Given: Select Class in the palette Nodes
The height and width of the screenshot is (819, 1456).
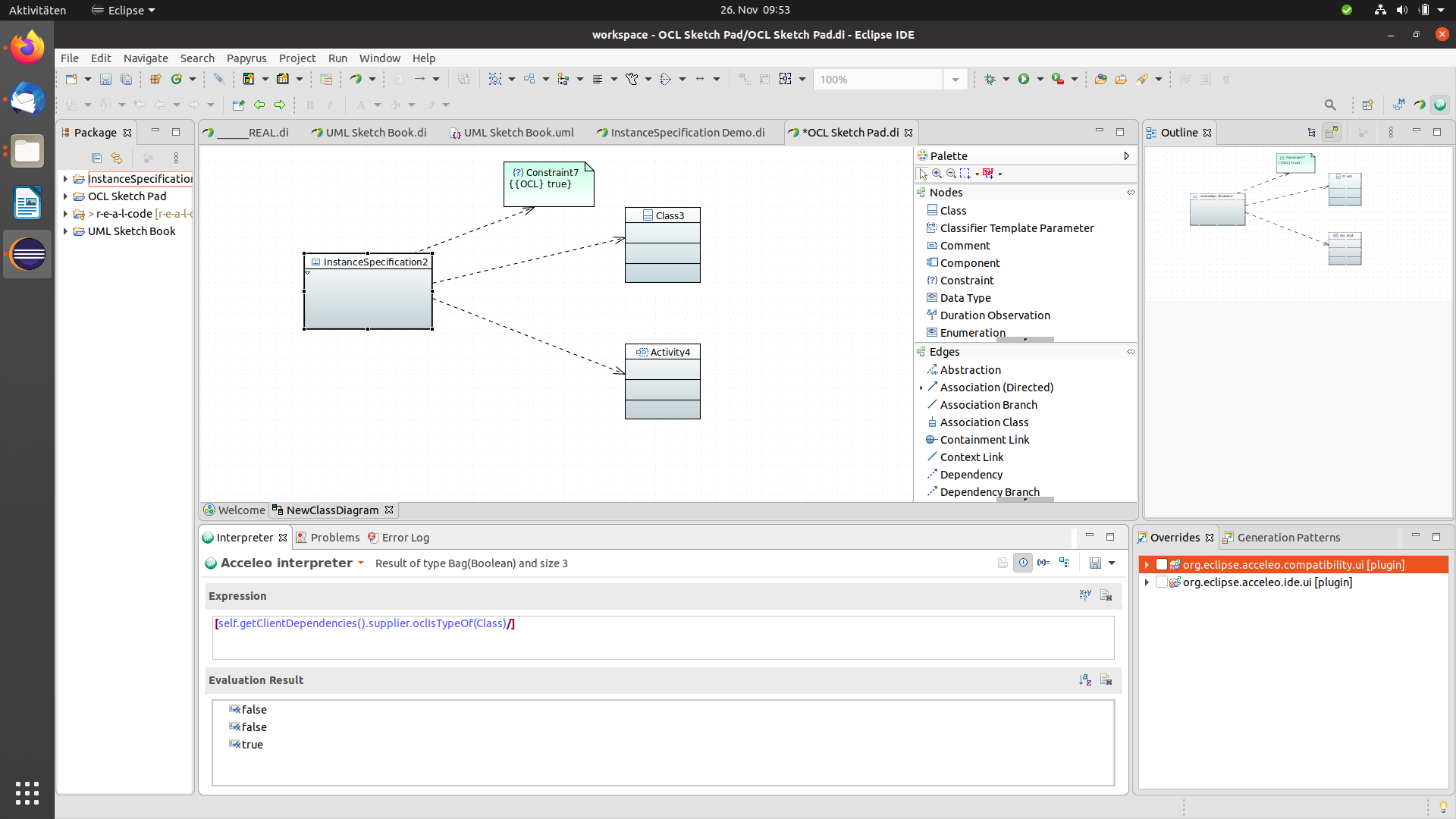Looking at the screenshot, I should coord(953,210).
